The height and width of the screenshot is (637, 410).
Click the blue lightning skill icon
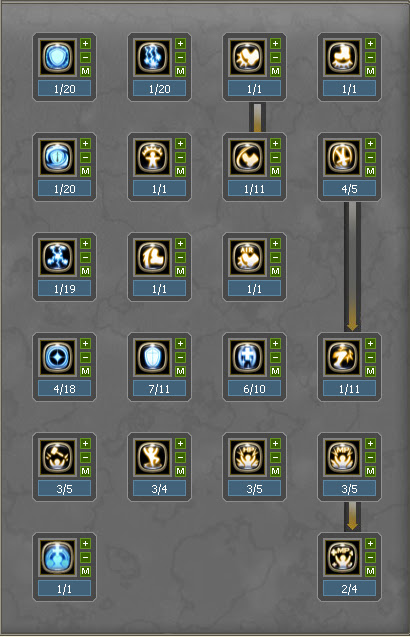pyautogui.click(x=152, y=57)
